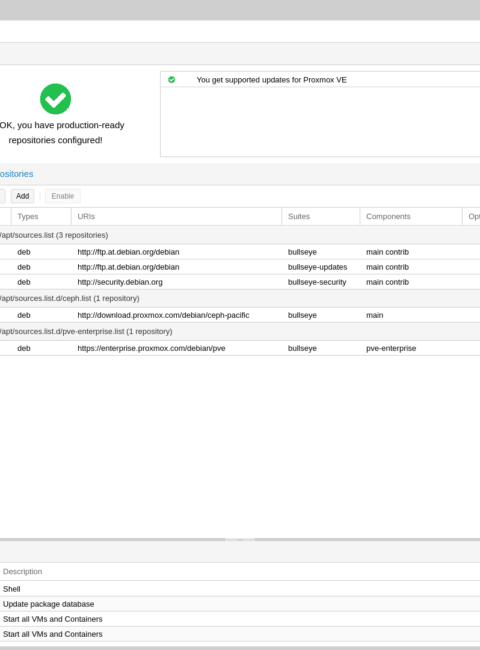
Task: Click the Repositories panel title
Action: (17, 174)
